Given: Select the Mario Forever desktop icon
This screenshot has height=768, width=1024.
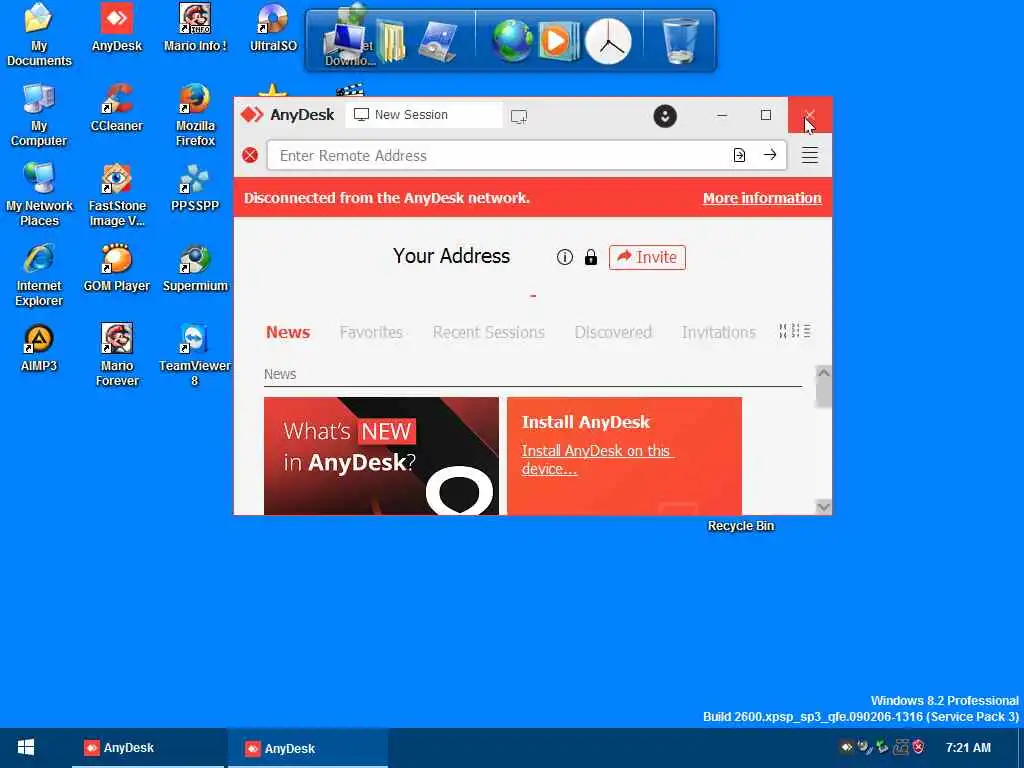Looking at the screenshot, I should (x=117, y=355).
